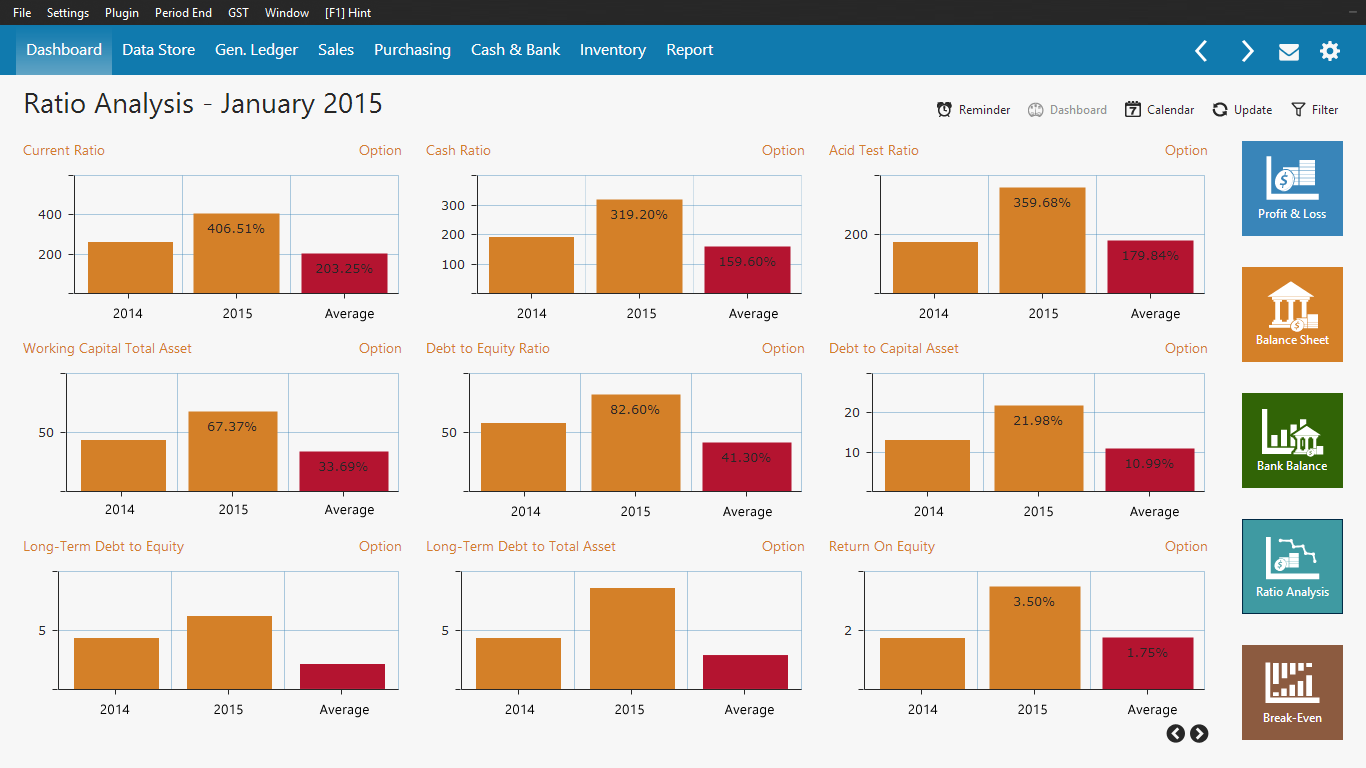Click the 2015 bar in the Cash Ratio chart
Viewport: 1366px width, 768px height.
pos(640,246)
